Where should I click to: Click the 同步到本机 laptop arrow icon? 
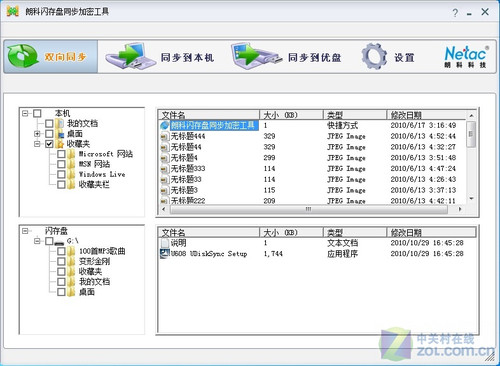pos(129,56)
